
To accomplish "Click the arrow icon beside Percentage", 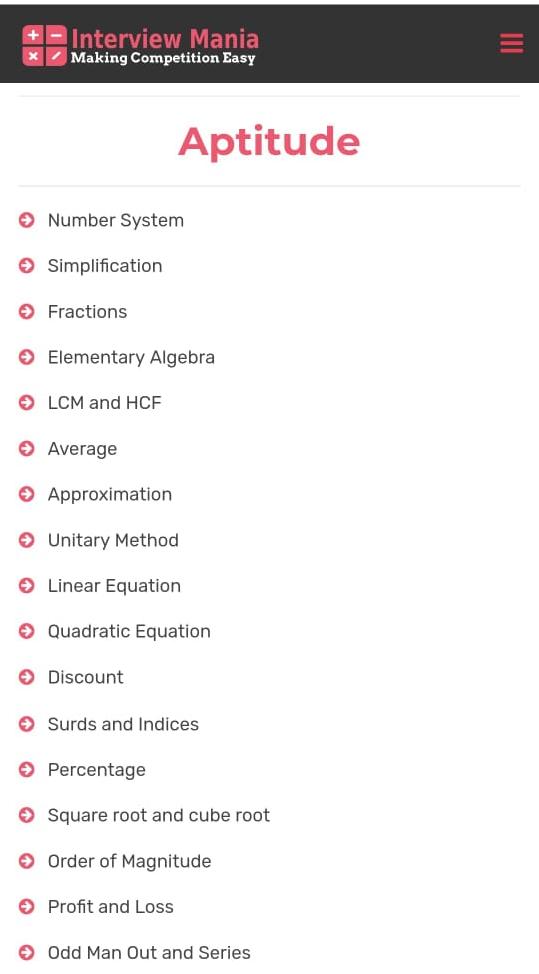I will (27, 770).
